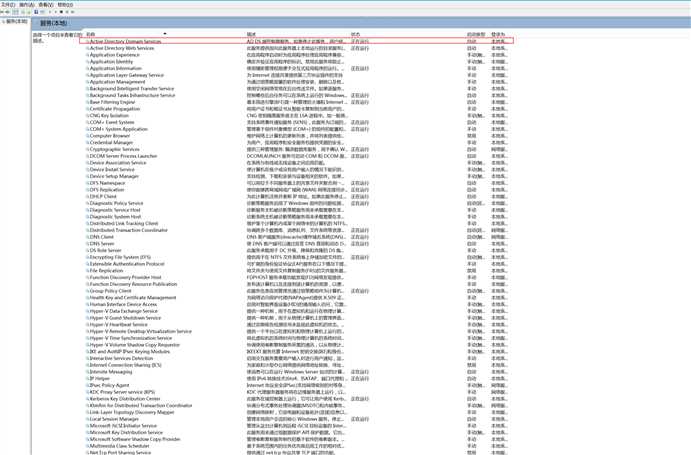
Task: Click the Restart Service toolbar icon
Action: tap(73, 12)
